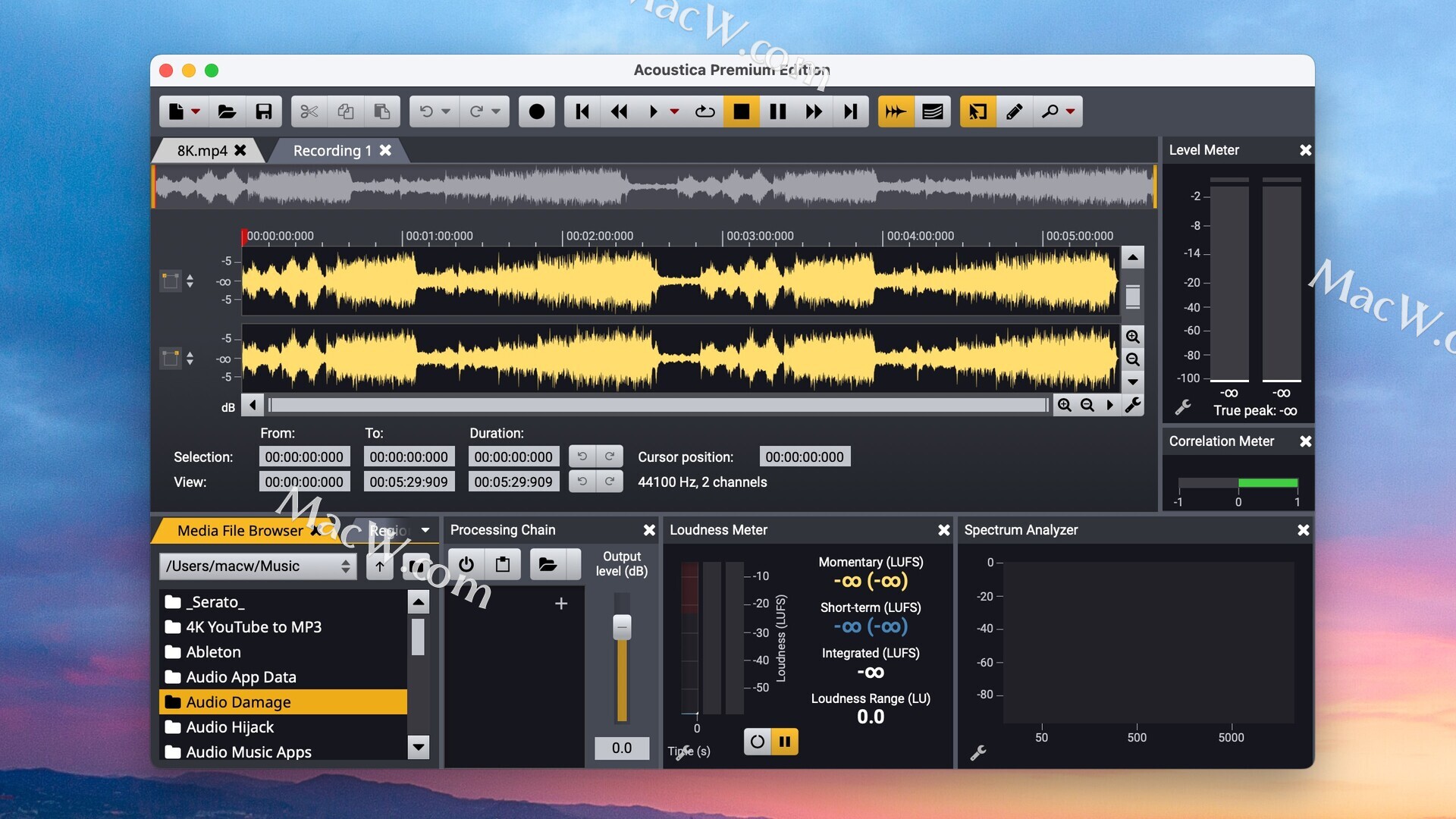Start recording with the record button
The width and height of the screenshot is (1456, 819).
(x=536, y=112)
